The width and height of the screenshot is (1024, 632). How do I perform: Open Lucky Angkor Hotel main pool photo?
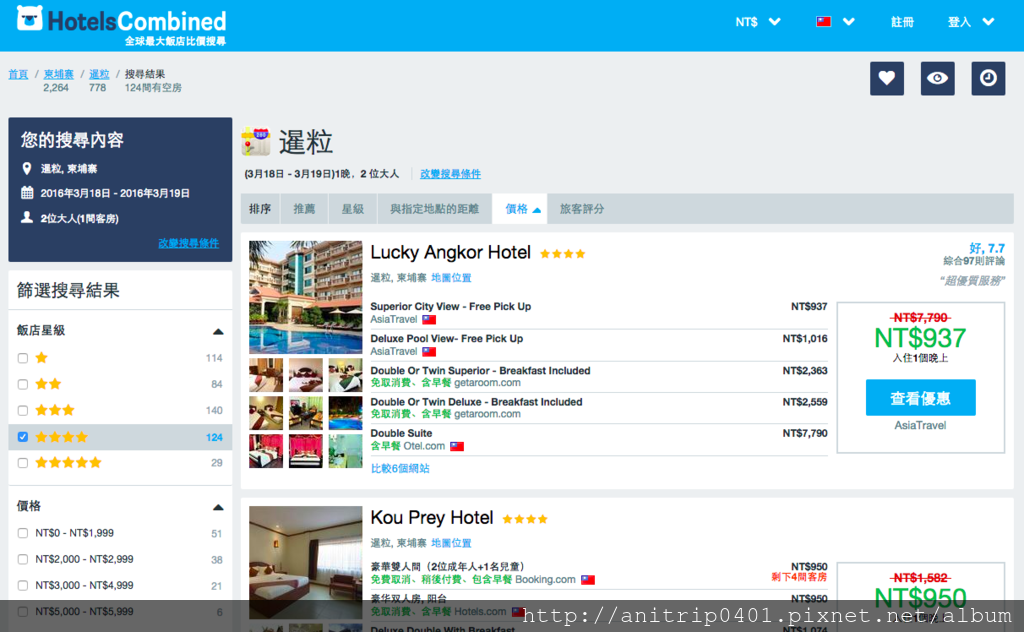pos(306,297)
